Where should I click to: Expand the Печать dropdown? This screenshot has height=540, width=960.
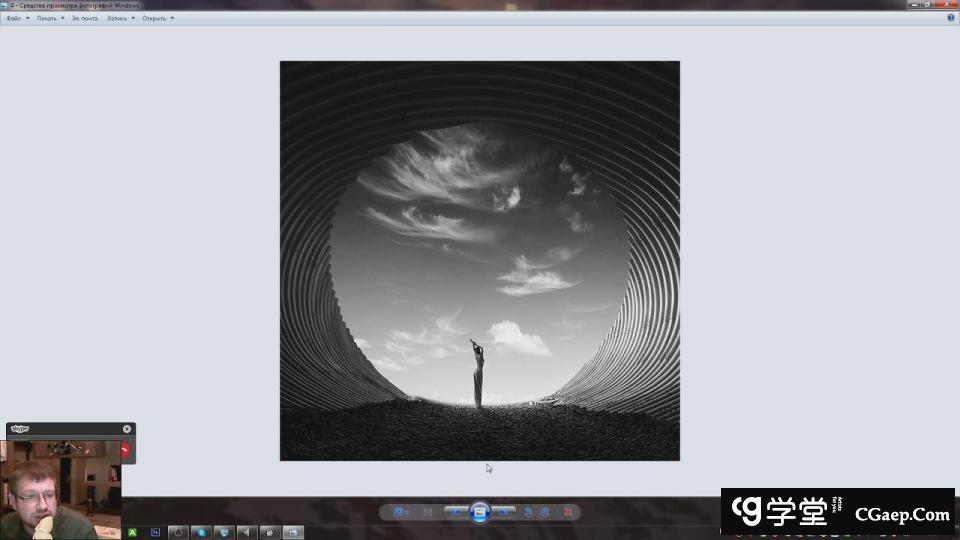(50, 18)
